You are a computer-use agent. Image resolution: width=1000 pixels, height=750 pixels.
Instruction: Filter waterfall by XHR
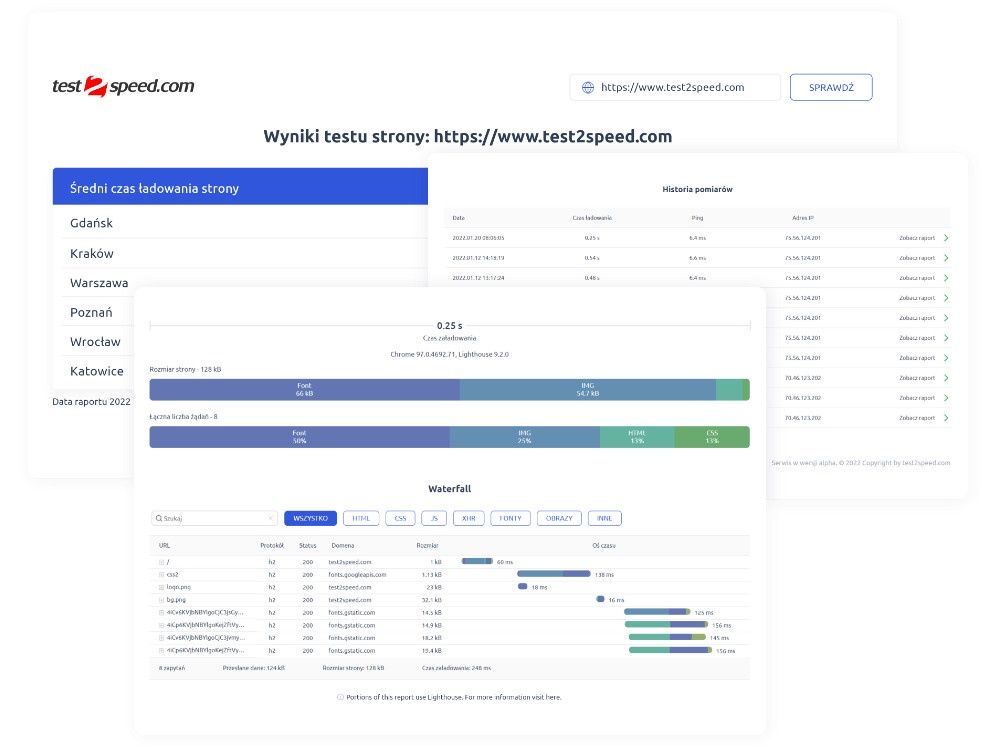coord(469,518)
